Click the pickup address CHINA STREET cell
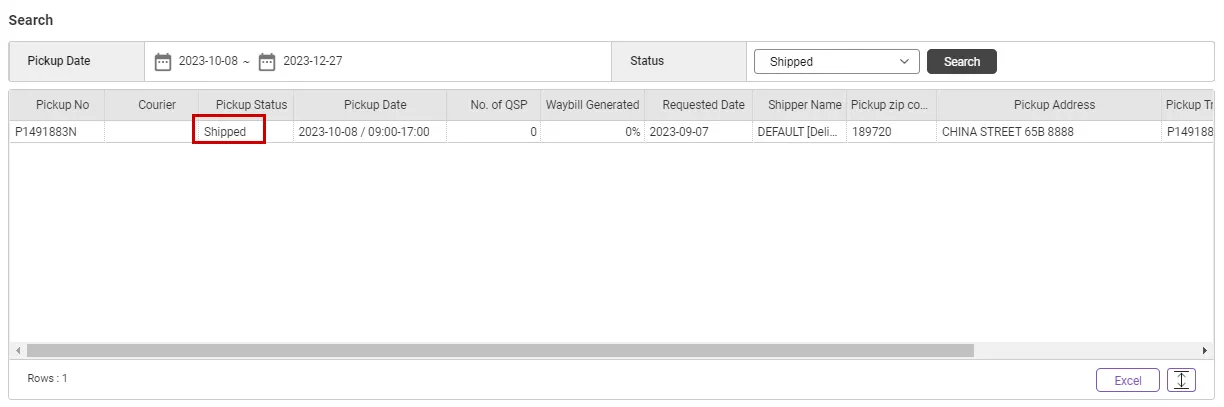Image resolution: width=1224 pixels, height=407 pixels. click(x=1008, y=132)
